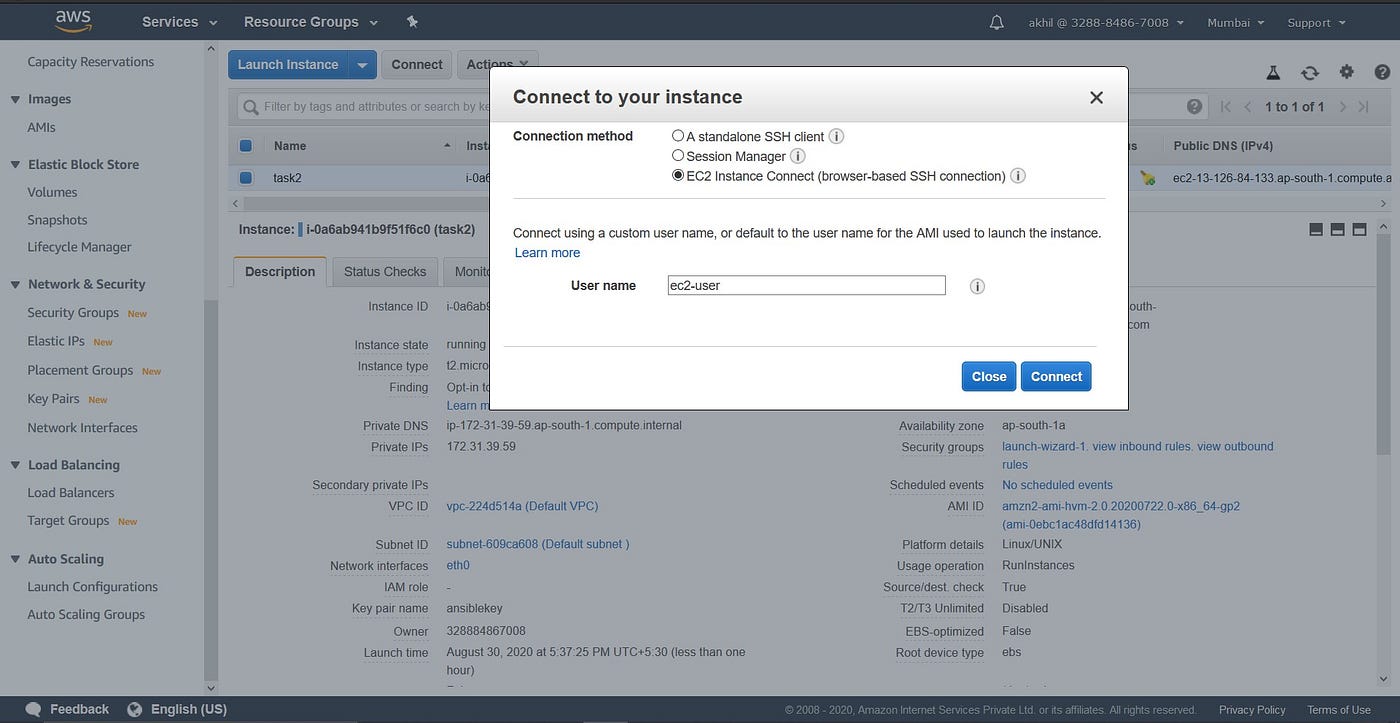The image size is (1400, 723).
Task: Go to last page of results
Action: [1363, 106]
